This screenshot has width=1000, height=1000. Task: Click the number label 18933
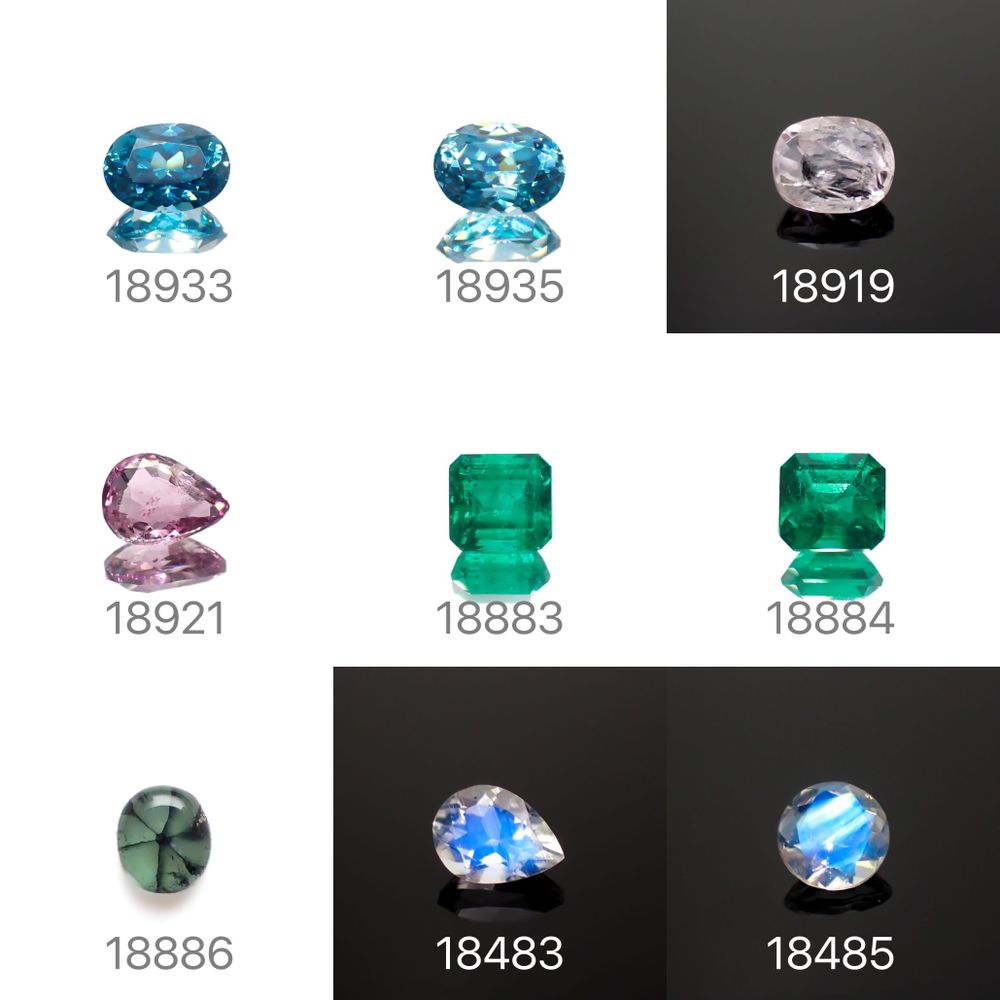tap(168, 286)
